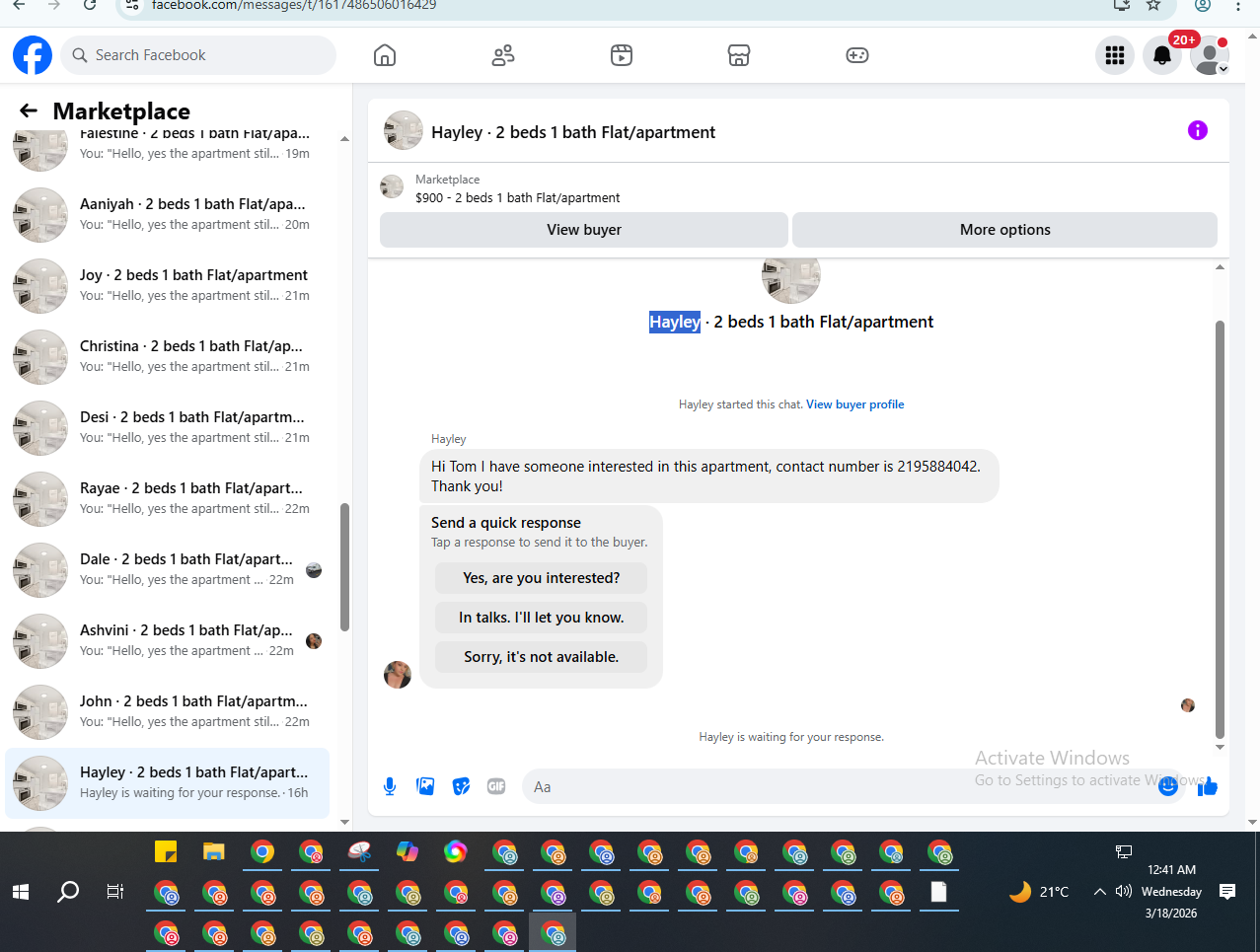The image size is (1260, 952).
Task: Open the emoji picker in message box
Action: click(x=1168, y=786)
